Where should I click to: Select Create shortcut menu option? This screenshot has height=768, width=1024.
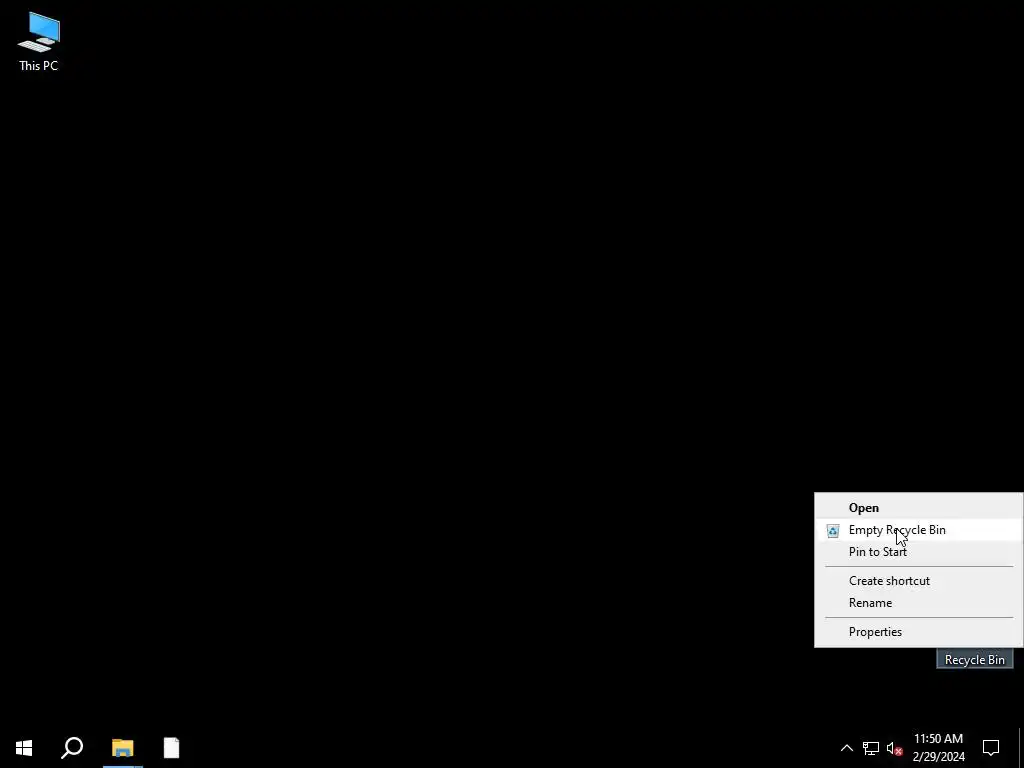coord(918,581)
